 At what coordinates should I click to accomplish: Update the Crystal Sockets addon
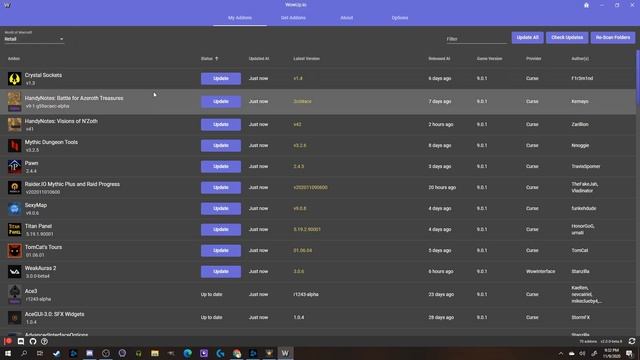tap(220, 78)
